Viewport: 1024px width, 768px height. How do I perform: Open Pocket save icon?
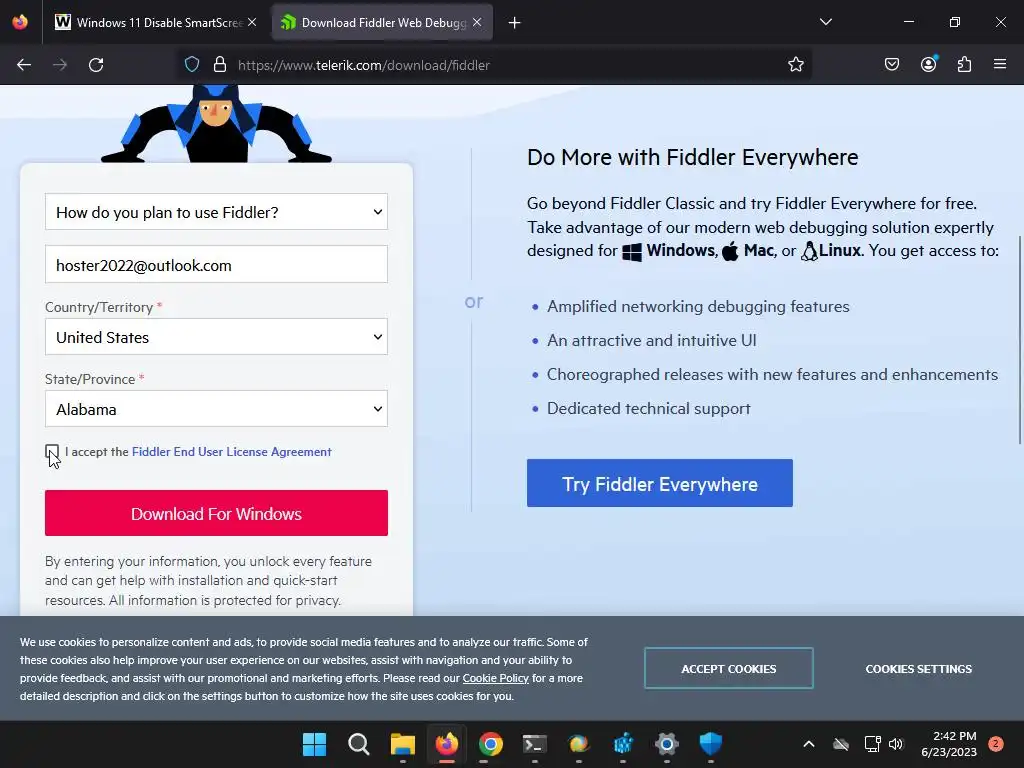coord(892,65)
